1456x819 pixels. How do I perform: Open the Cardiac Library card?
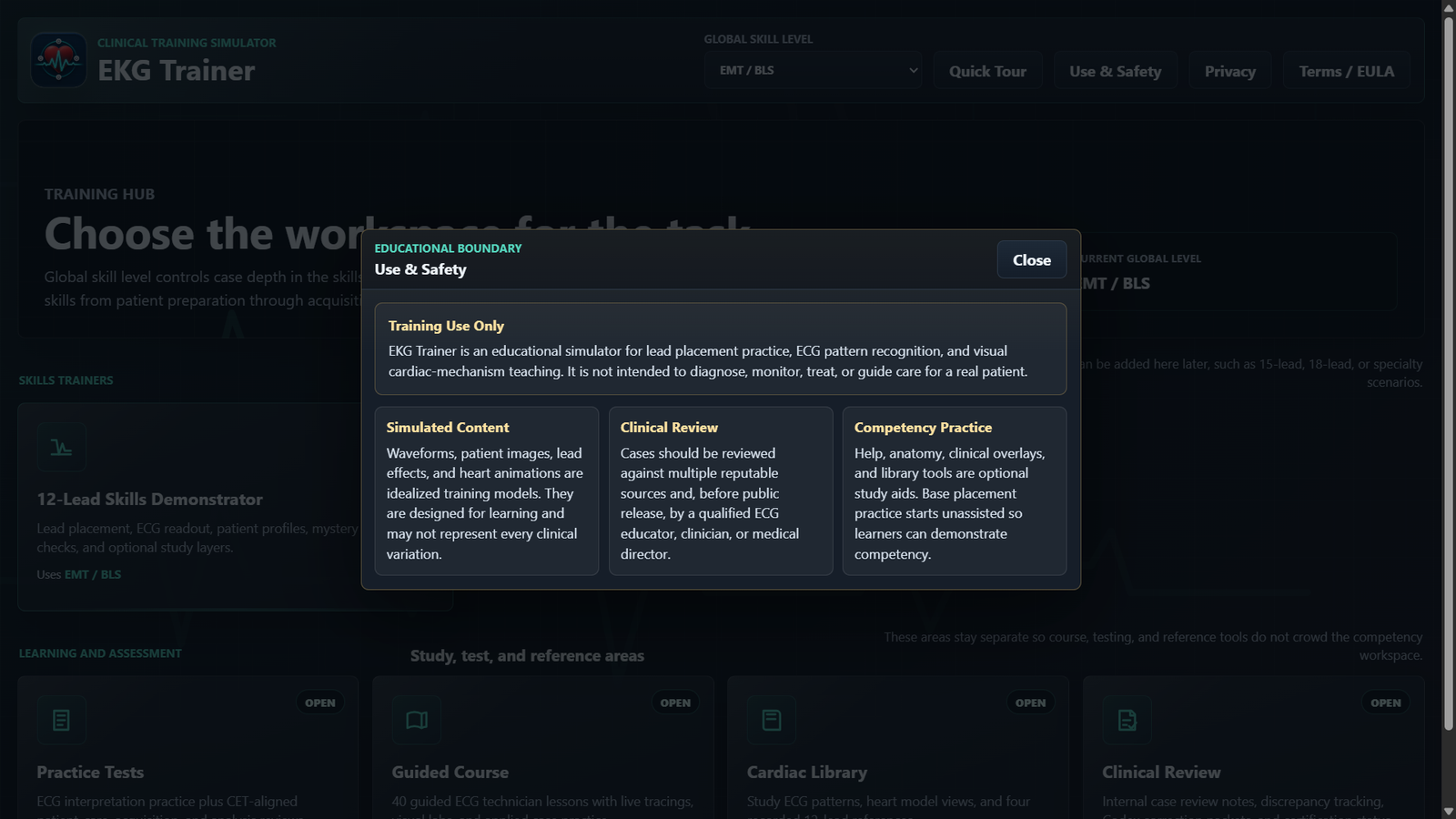click(898, 748)
